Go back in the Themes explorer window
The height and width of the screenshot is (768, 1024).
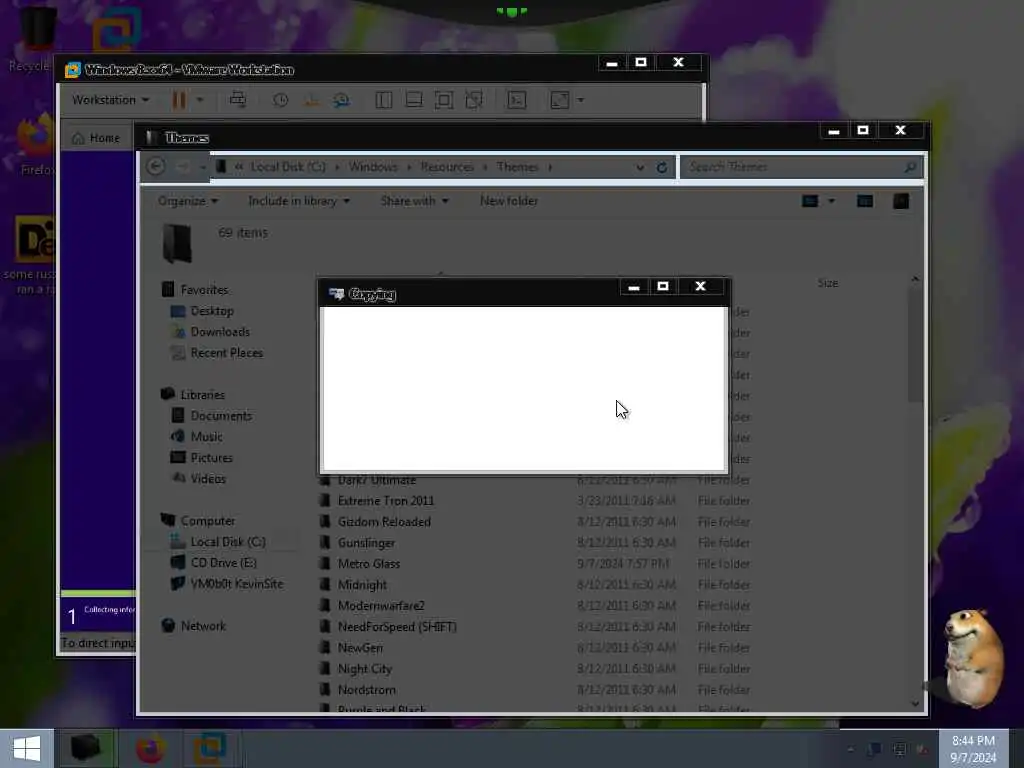155,167
